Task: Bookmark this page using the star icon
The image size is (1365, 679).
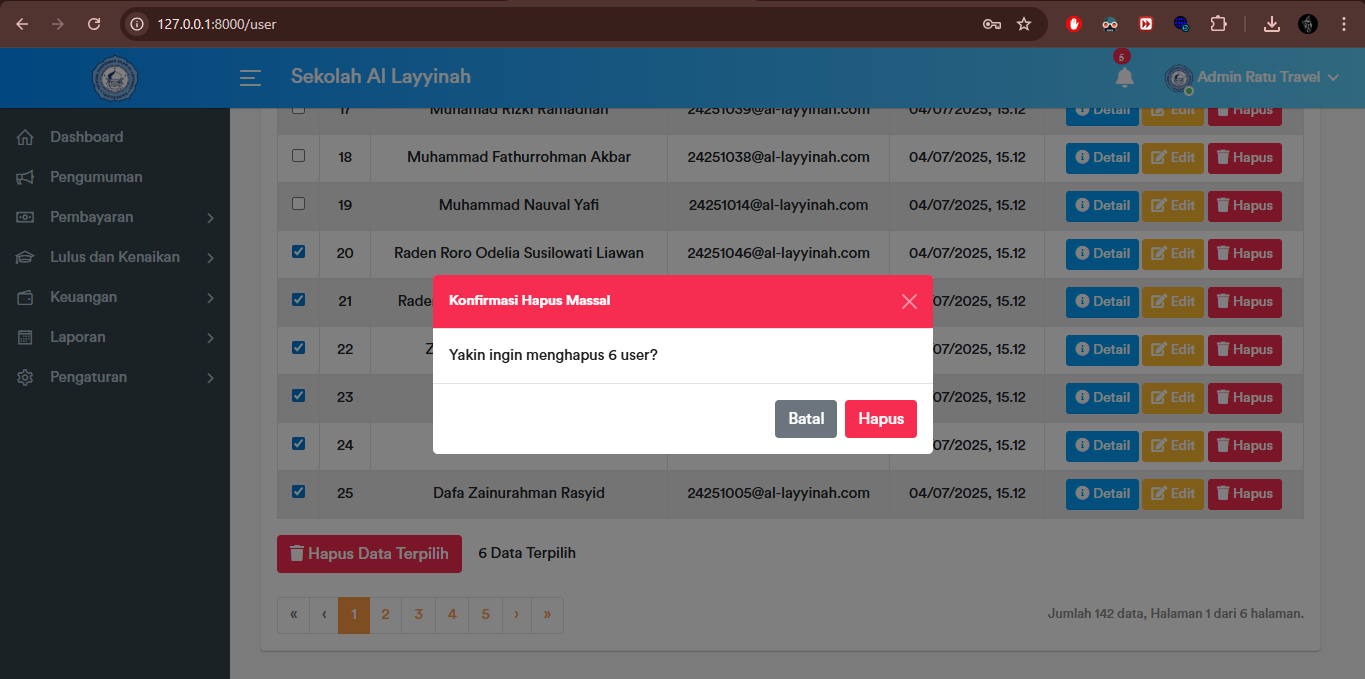Action: tap(1024, 24)
